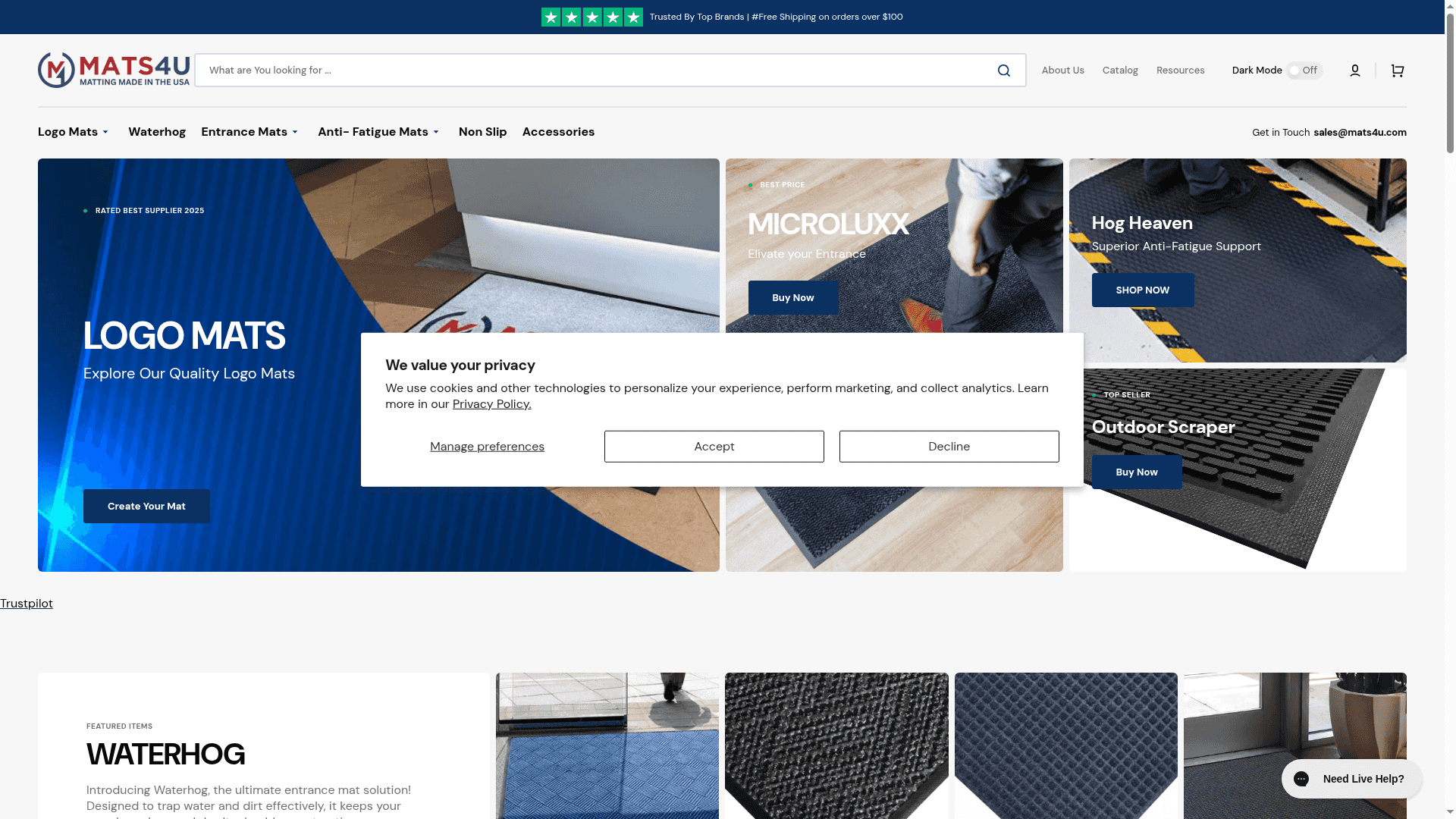1456x819 pixels.
Task: Expand the Entrance Mats dropdown
Action: [x=250, y=132]
